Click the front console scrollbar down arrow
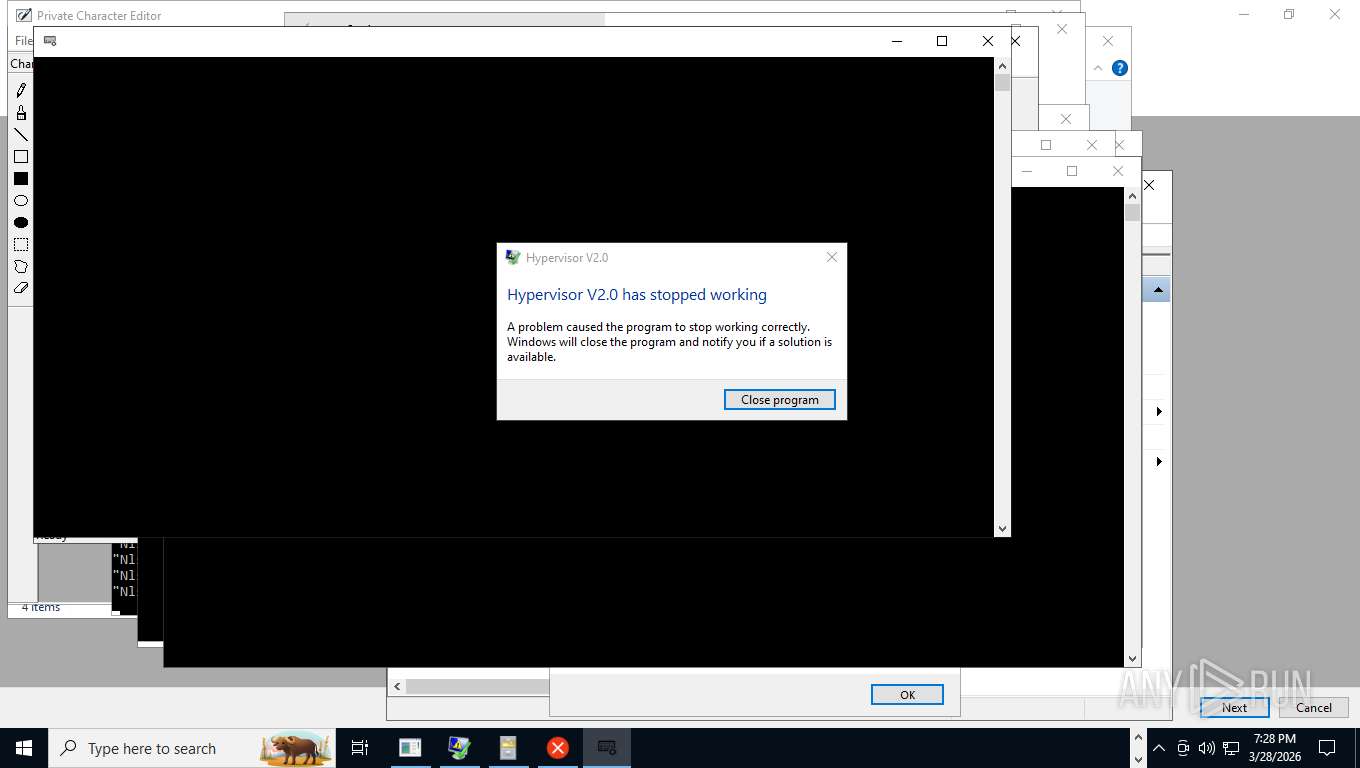The width and height of the screenshot is (1360, 768). click(x=1002, y=528)
